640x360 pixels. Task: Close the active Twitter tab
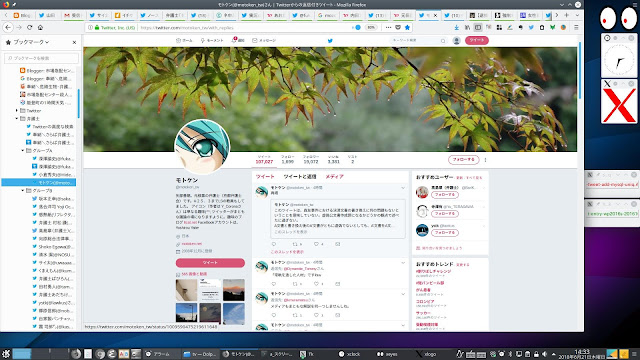tap(435, 16)
